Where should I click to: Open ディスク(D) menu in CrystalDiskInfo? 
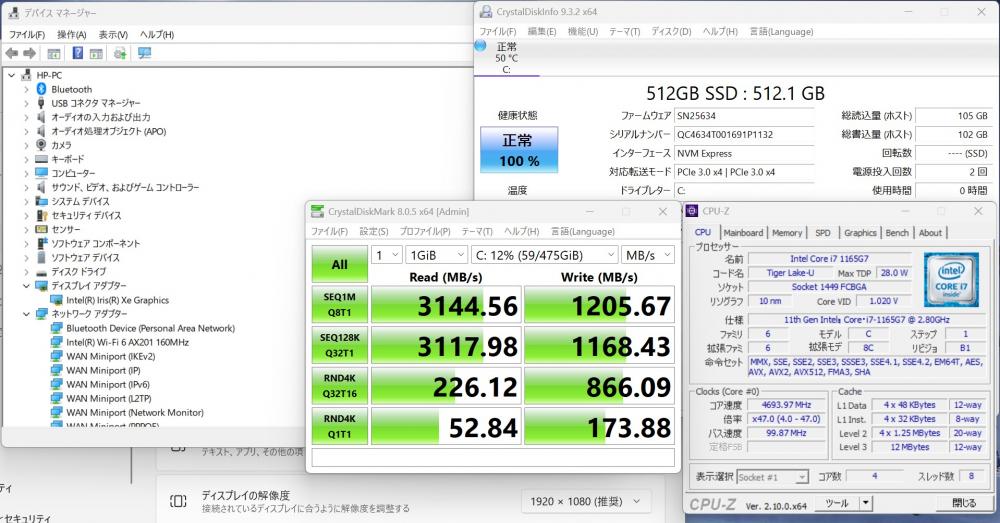click(x=671, y=31)
